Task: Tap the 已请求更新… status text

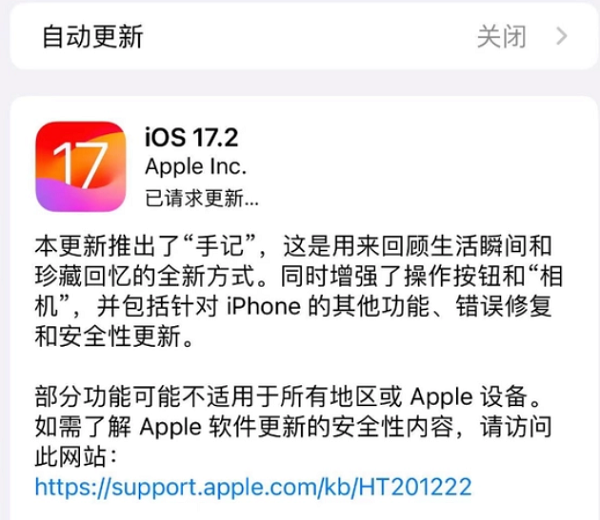Action: (202, 198)
